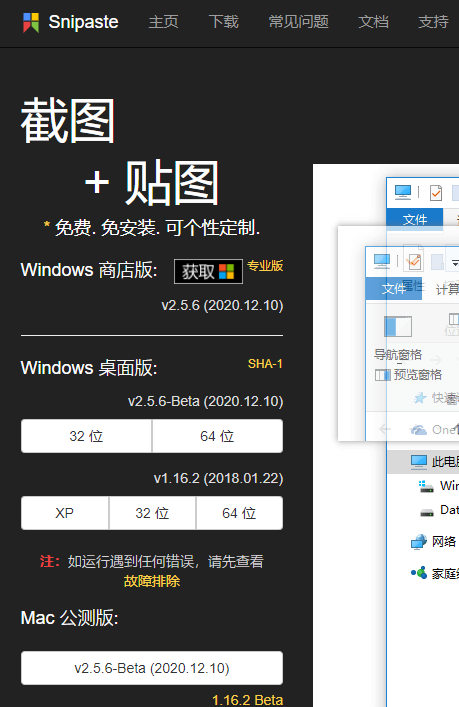Click the back arrow in Explorer window
The image size is (459, 707).
pos(385,429)
